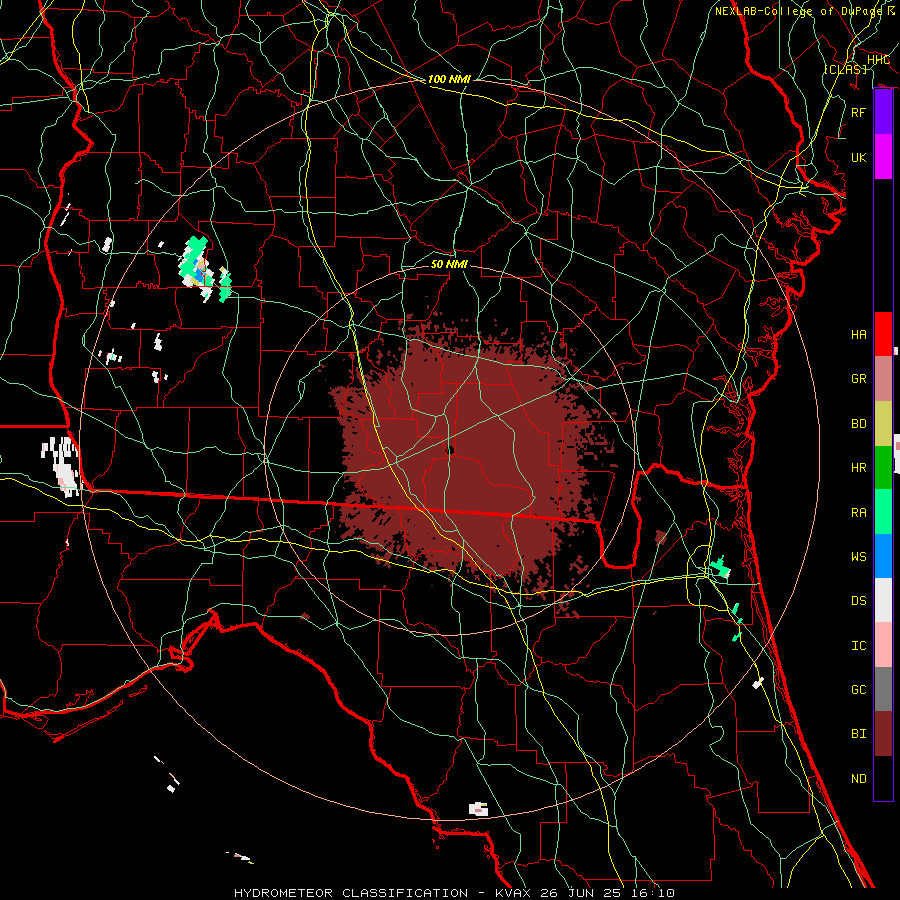Image resolution: width=900 pixels, height=900 pixels.
Task: Click the Hydrometeor Classification KVAX timestamp caption
Action: pyautogui.click(x=454, y=893)
